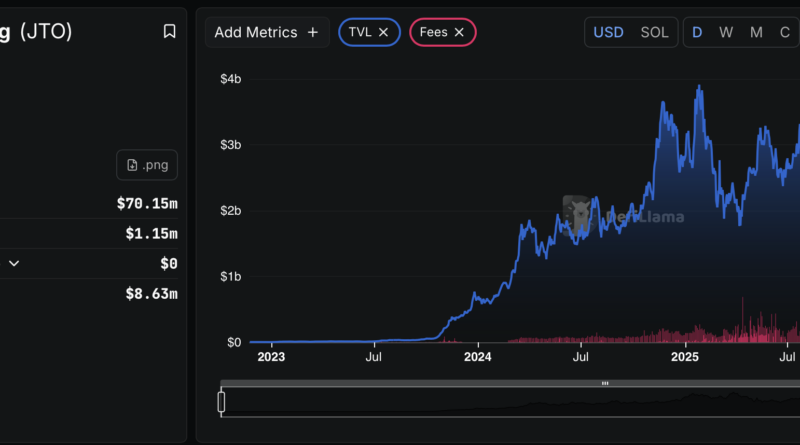
Task: Remove the TVL metric with its X
Action: click(x=384, y=32)
